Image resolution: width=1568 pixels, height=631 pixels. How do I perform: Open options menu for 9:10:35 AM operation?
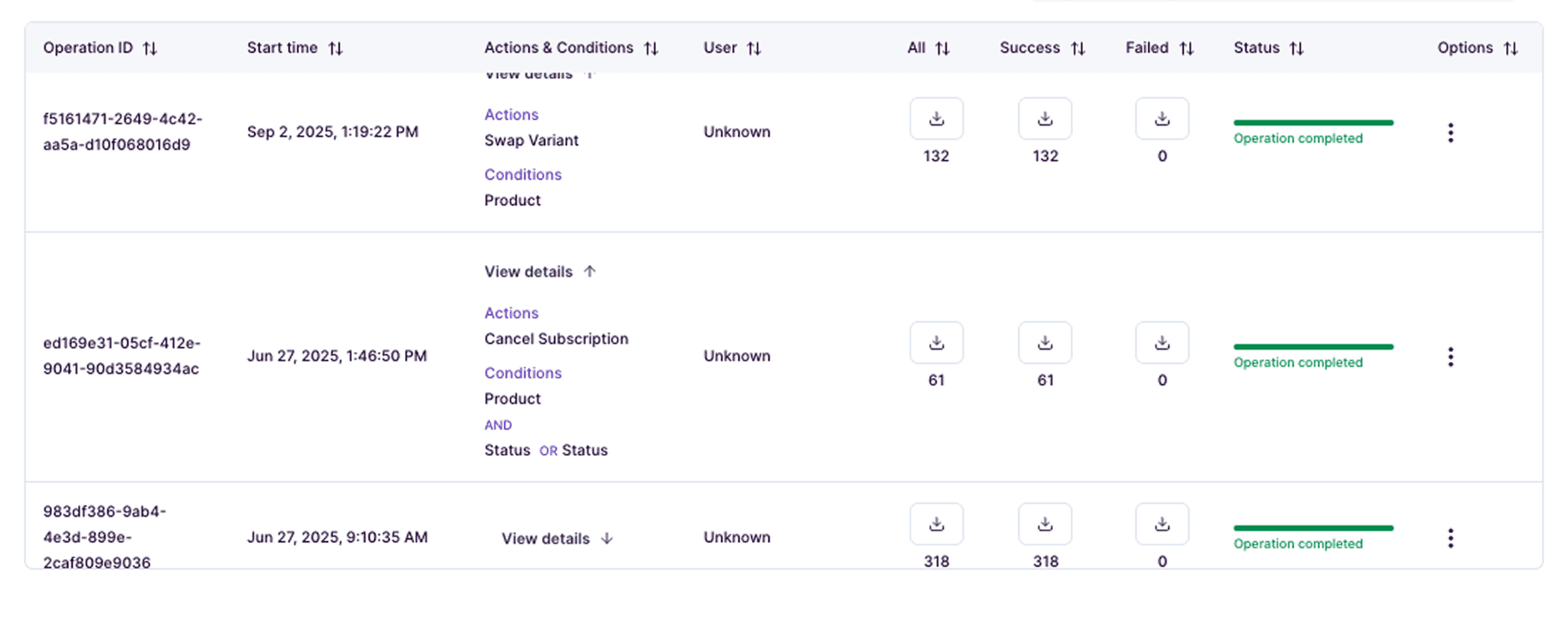tap(1450, 538)
